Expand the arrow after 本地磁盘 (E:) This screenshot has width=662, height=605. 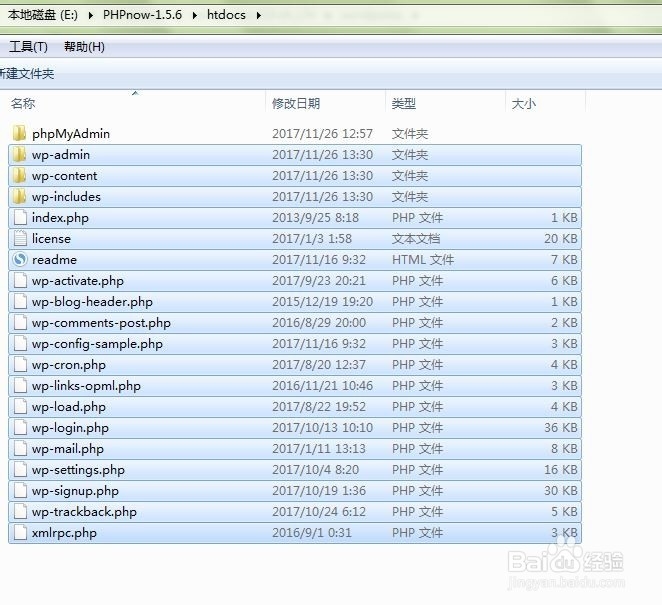90,16
